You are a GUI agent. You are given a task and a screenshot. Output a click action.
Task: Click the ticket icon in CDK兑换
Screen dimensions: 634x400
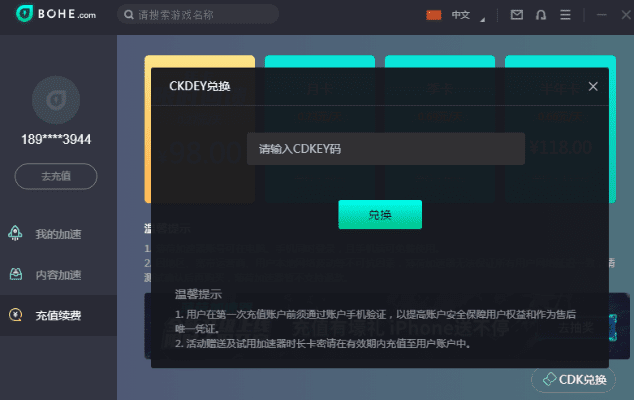click(x=549, y=379)
